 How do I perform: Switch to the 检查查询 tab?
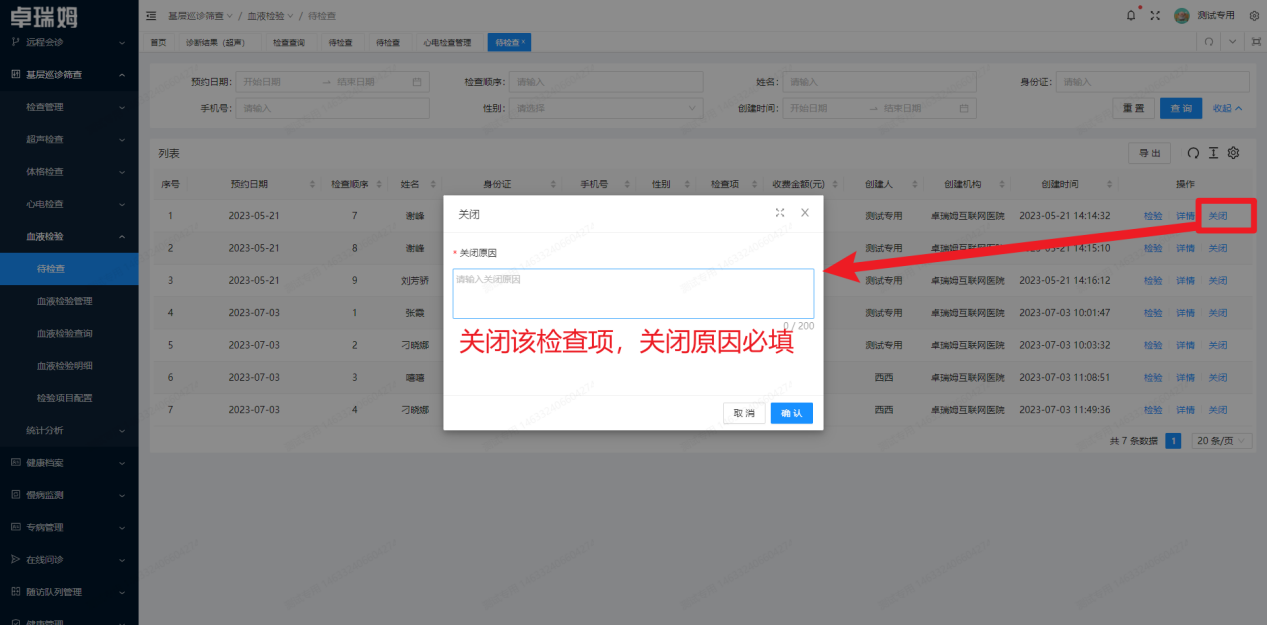click(289, 42)
